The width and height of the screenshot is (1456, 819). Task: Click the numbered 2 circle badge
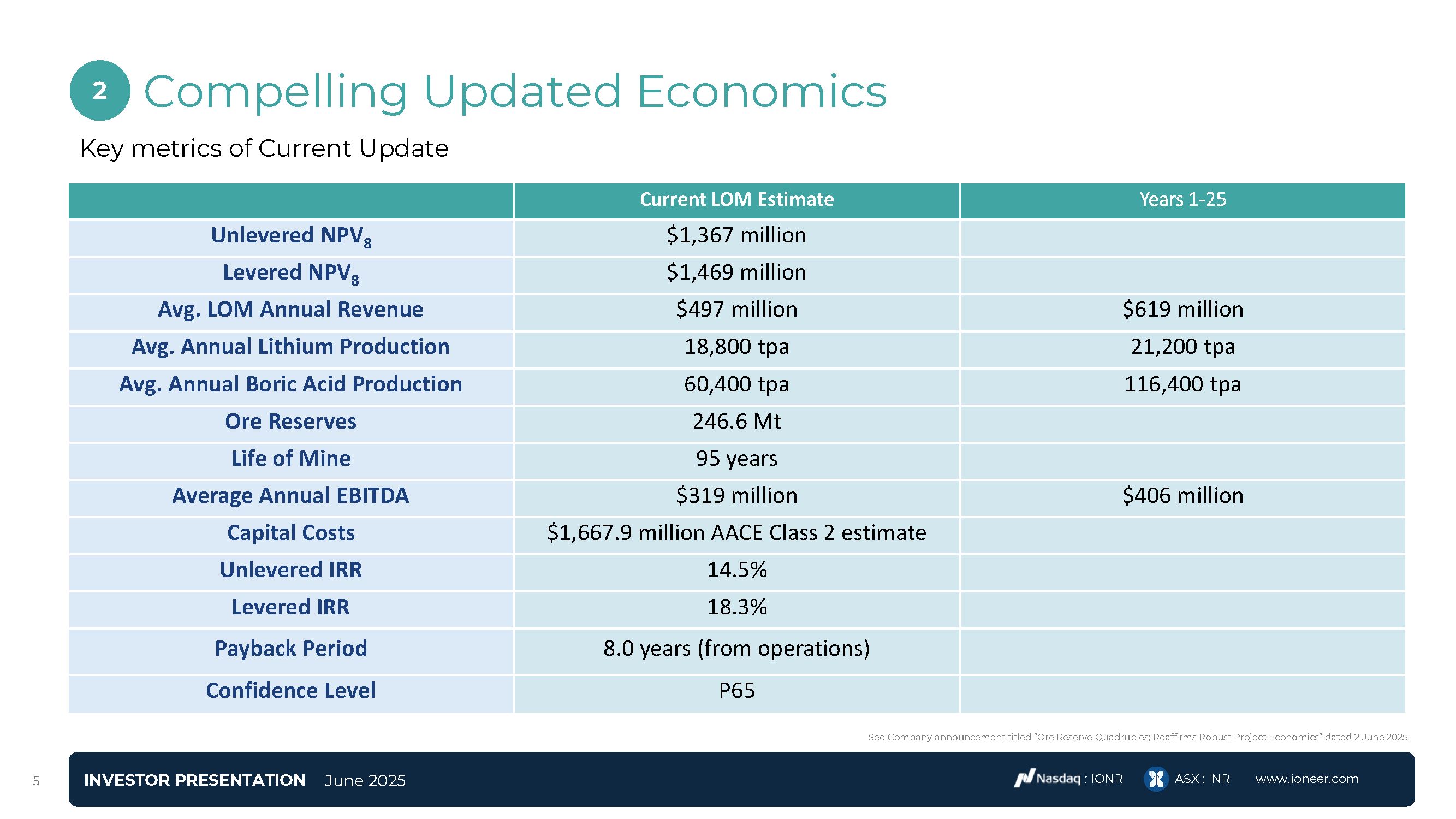tap(99, 91)
